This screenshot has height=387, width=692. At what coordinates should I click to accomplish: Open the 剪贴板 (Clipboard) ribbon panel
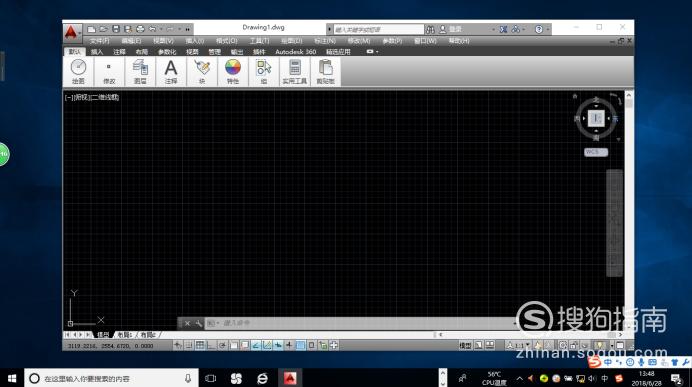pyautogui.click(x=325, y=71)
